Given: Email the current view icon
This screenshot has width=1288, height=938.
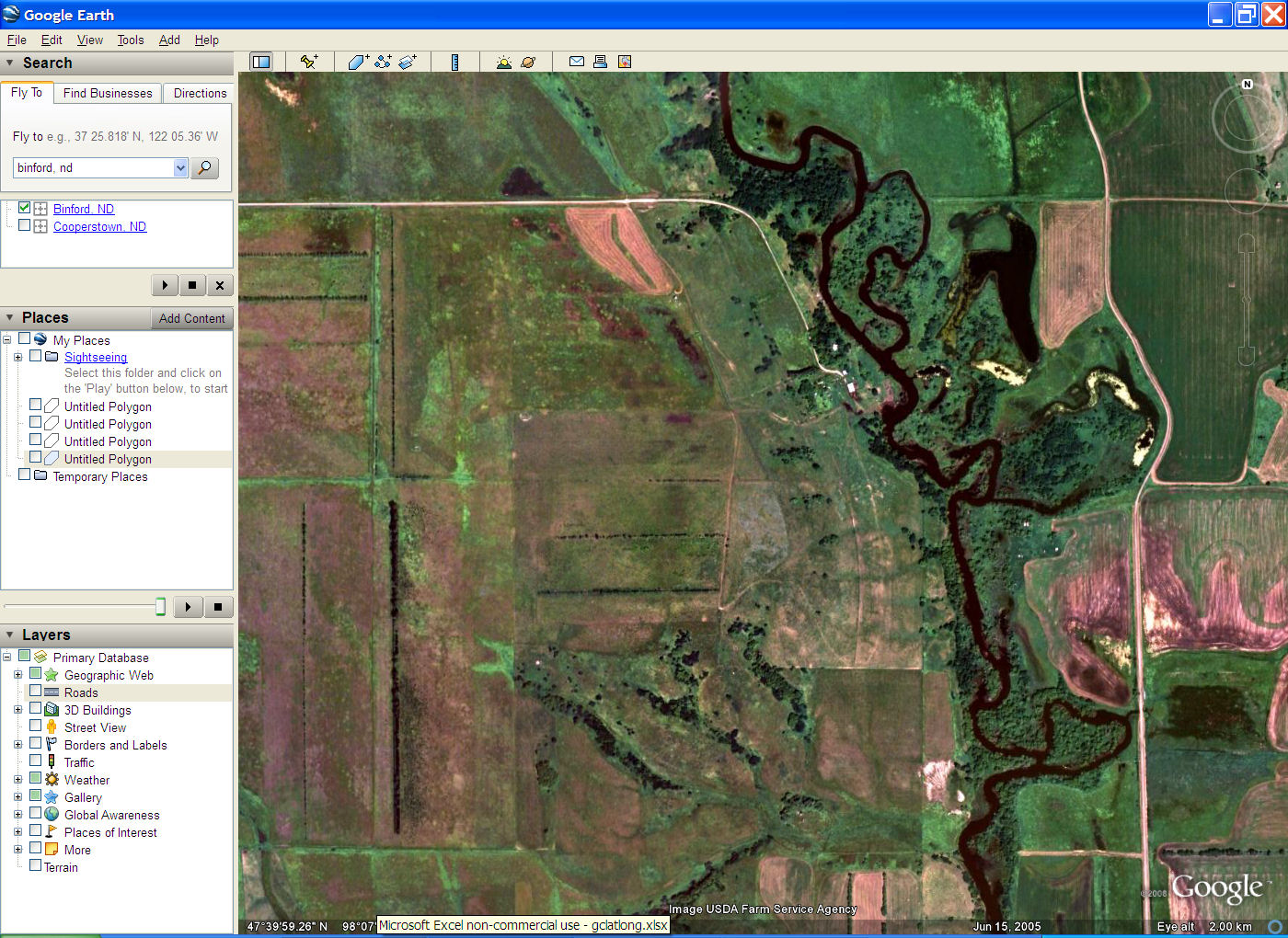Looking at the screenshot, I should click(x=577, y=62).
